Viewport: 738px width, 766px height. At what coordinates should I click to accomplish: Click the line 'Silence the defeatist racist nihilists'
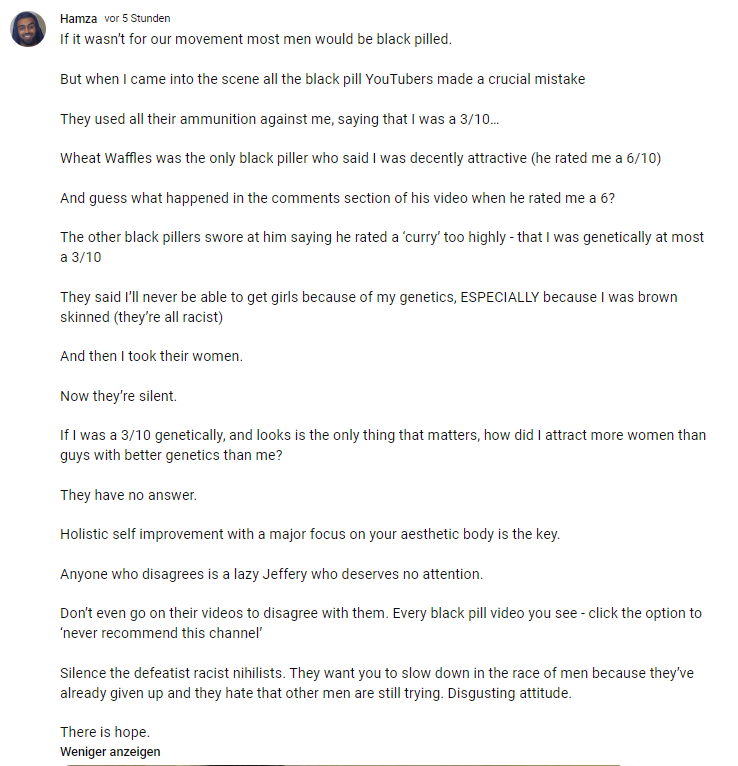coord(377,683)
